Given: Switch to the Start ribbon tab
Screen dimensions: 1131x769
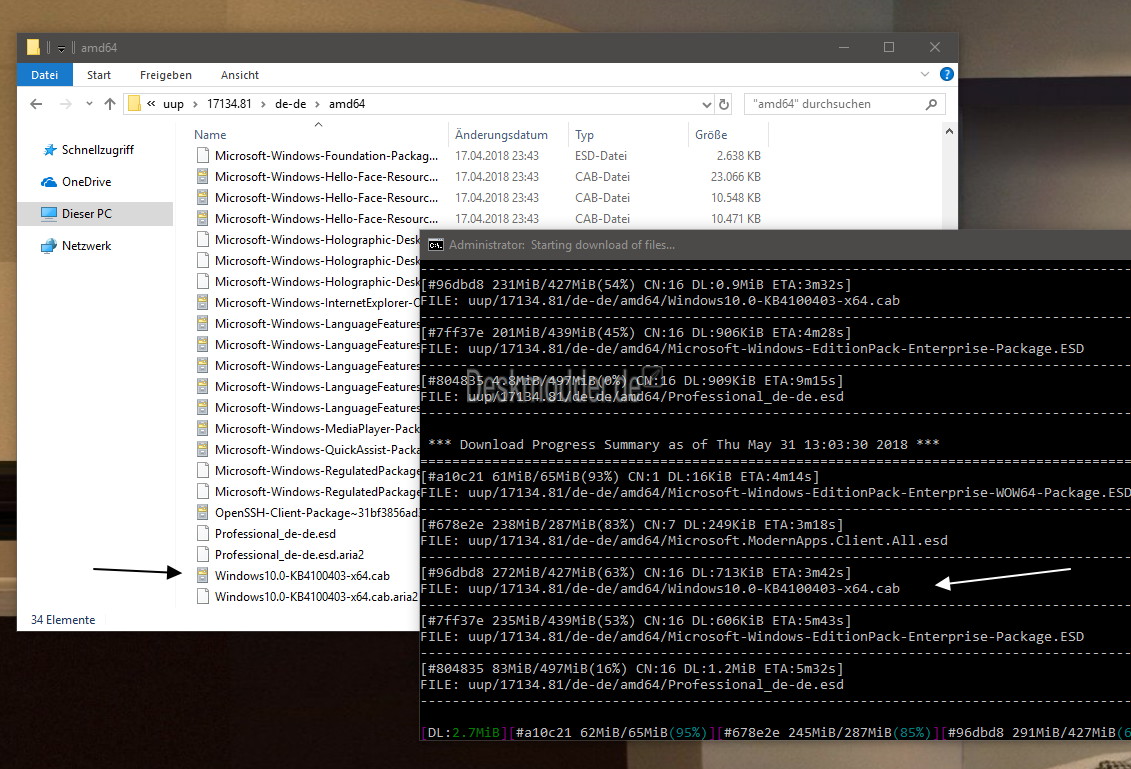Looking at the screenshot, I should tap(99, 75).
